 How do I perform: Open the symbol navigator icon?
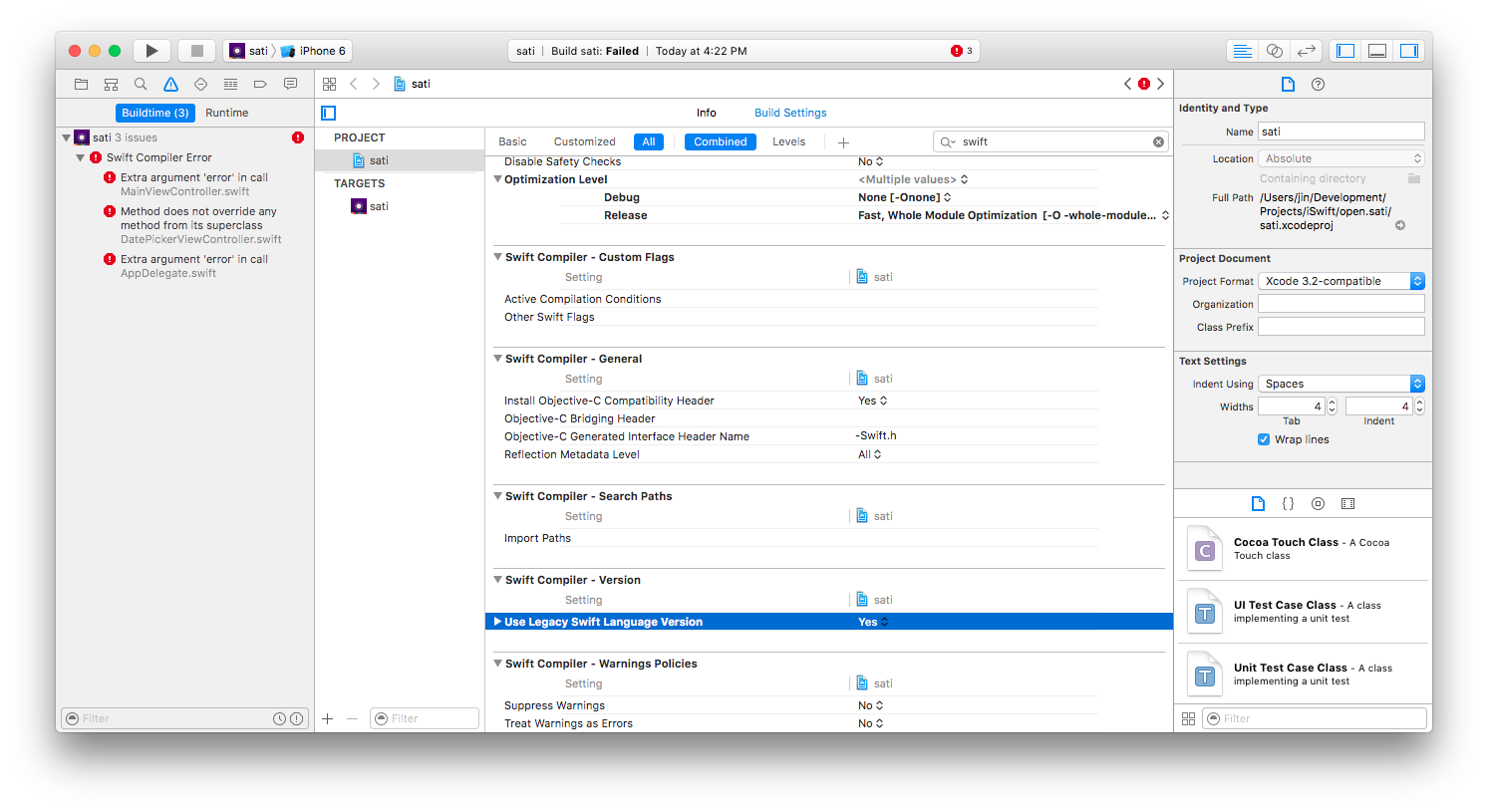tap(111, 84)
